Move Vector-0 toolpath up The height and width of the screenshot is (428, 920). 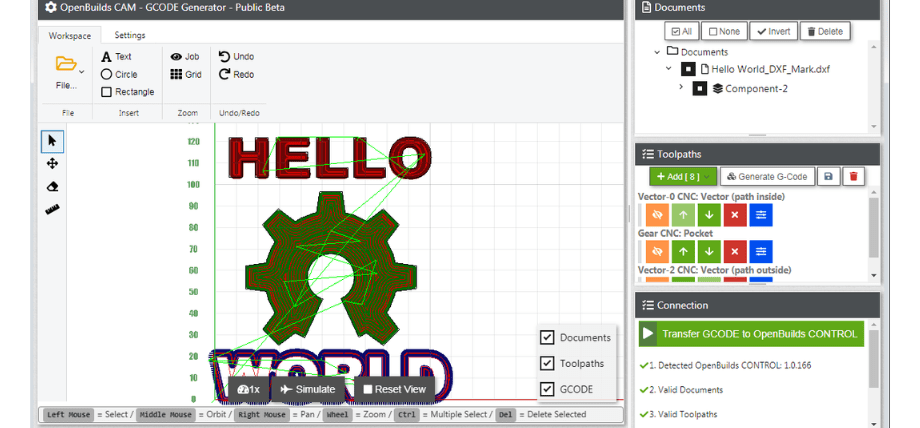click(x=683, y=215)
